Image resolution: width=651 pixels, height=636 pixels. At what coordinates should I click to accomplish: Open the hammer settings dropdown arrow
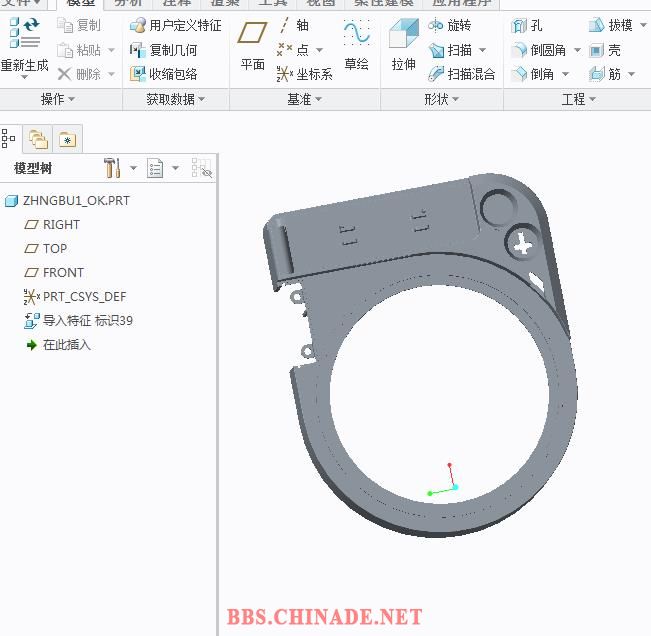133,168
